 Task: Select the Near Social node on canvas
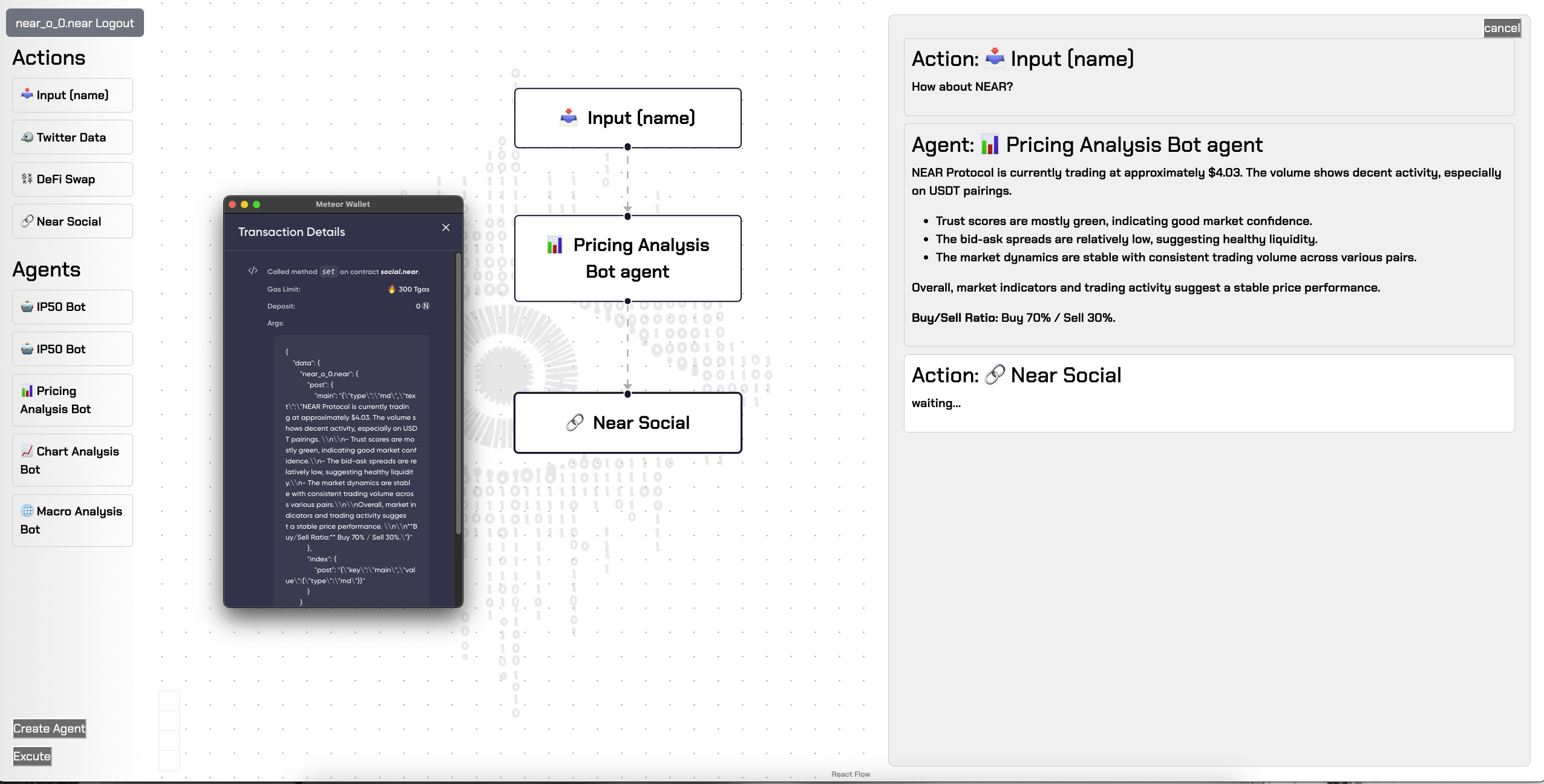click(x=627, y=423)
